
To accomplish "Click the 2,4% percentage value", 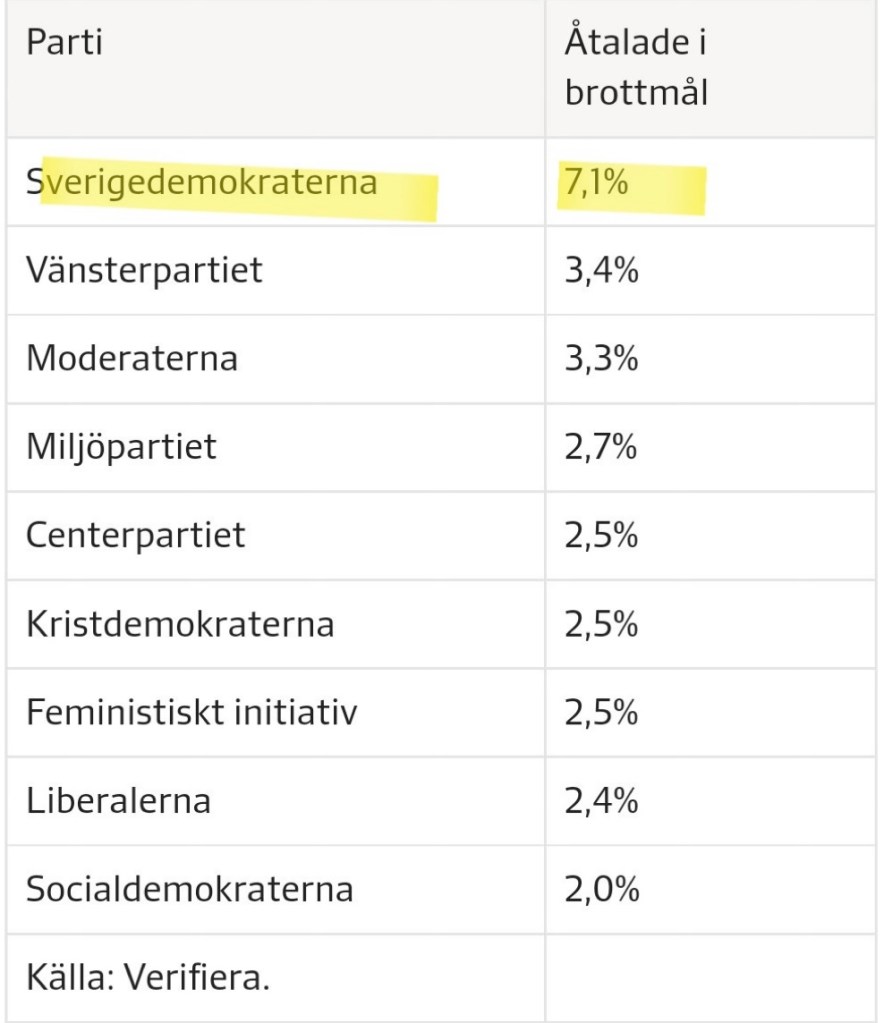I will (601, 800).
